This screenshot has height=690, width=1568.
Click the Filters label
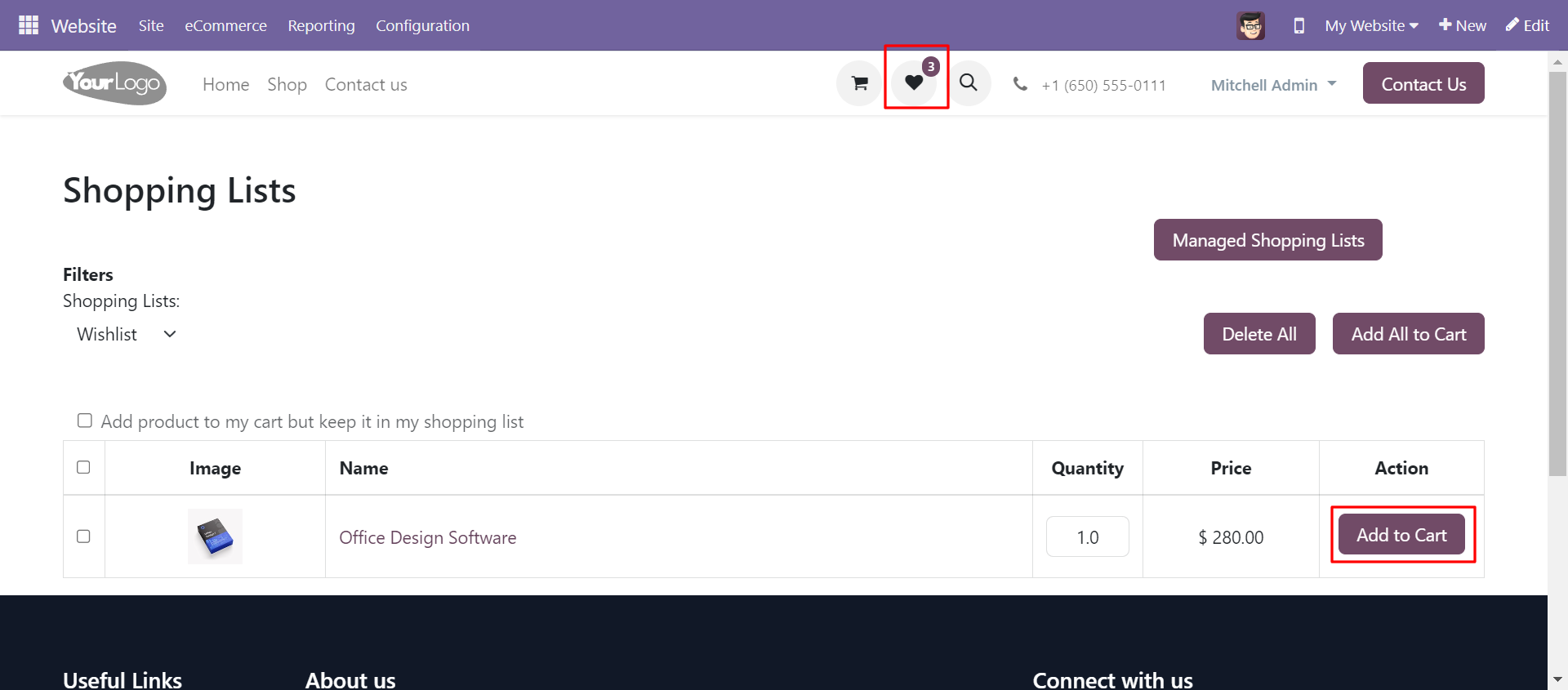(x=88, y=274)
